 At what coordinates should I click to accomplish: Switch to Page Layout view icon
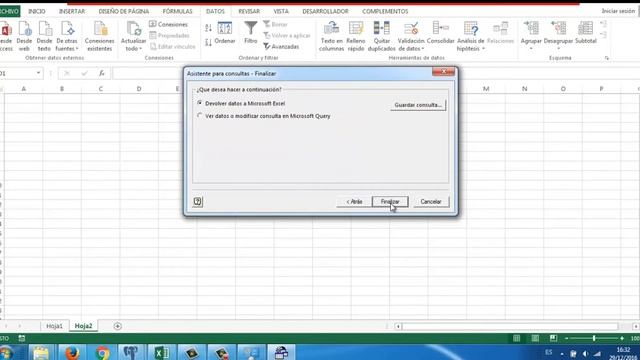point(535,338)
